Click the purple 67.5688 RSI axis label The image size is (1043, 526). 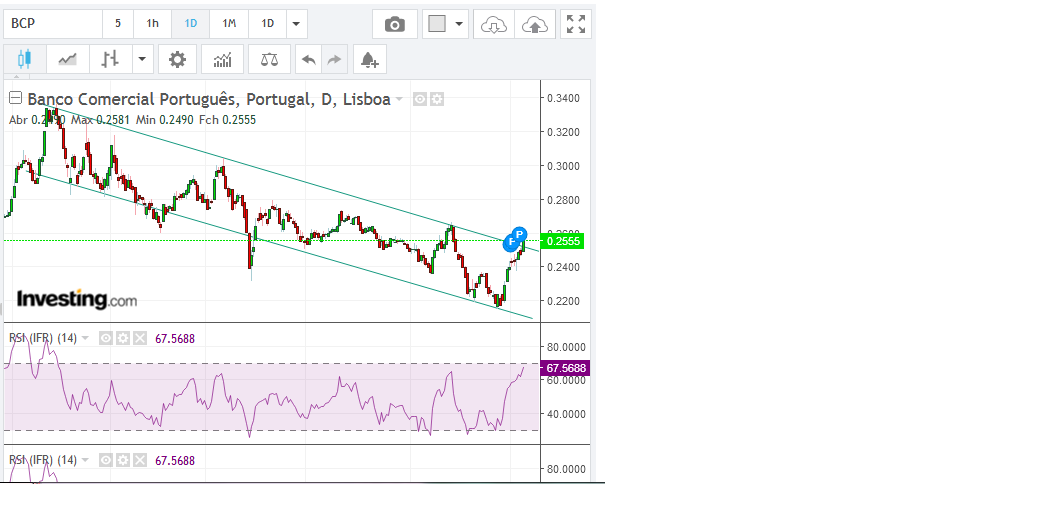pyautogui.click(x=565, y=368)
